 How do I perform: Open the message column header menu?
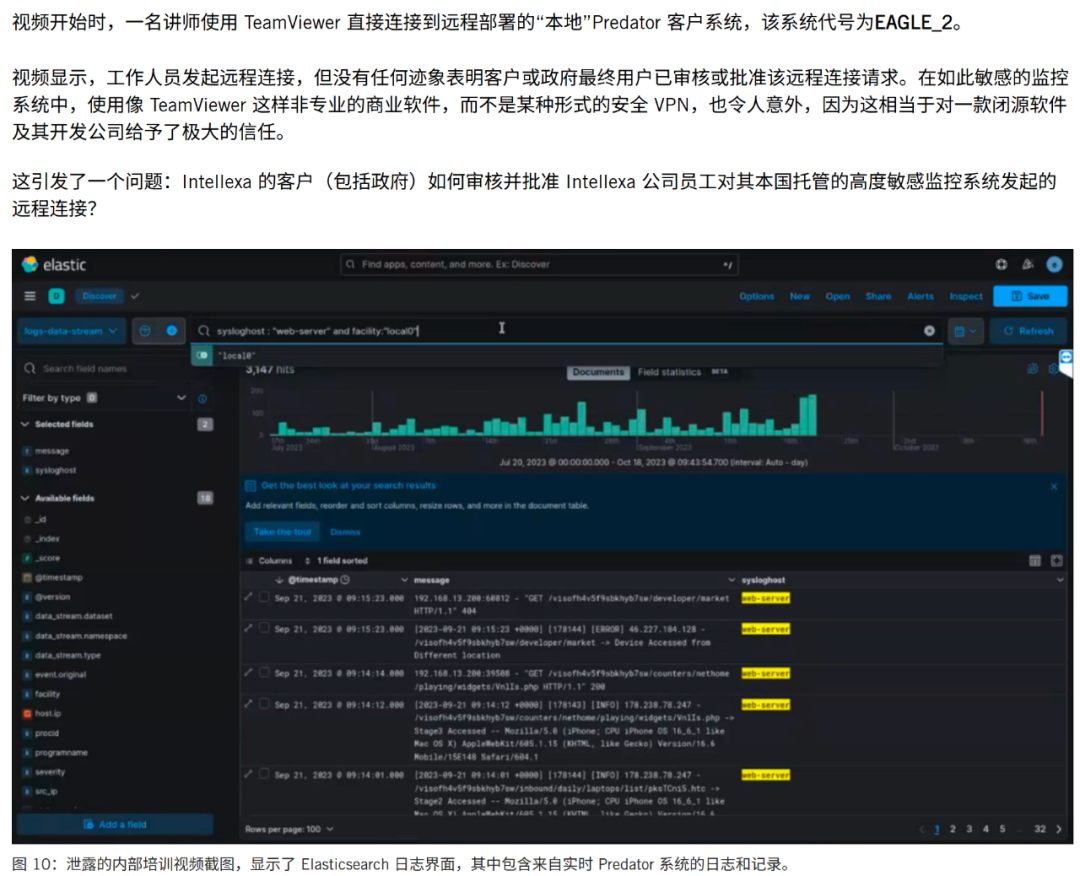[731, 580]
